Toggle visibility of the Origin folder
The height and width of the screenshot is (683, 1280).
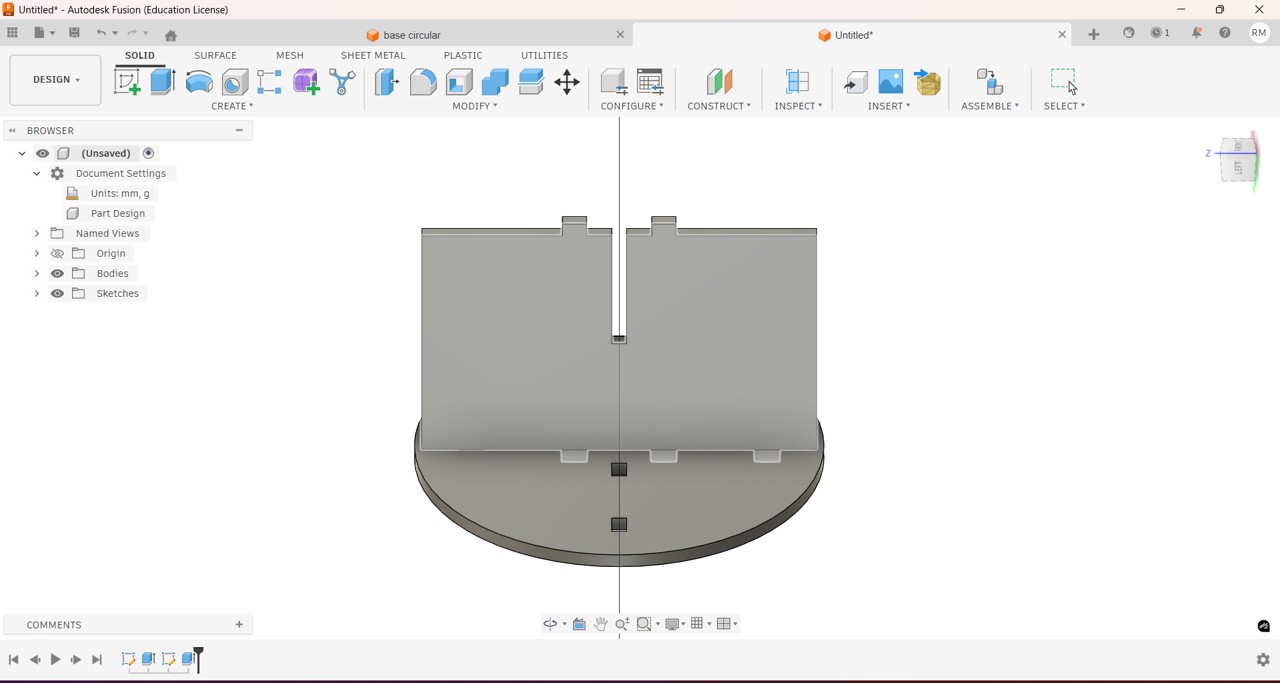(x=58, y=254)
